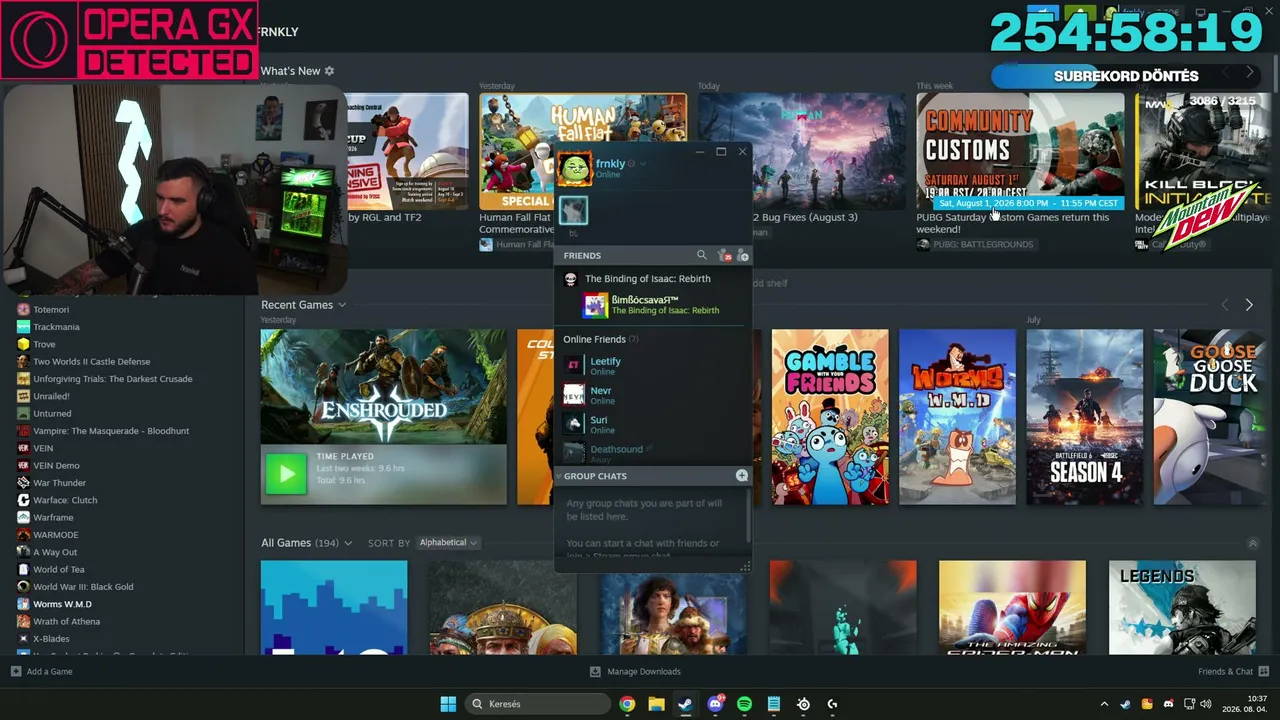Click the X-Blades icon
This screenshot has width=1280, height=720.
[23, 639]
